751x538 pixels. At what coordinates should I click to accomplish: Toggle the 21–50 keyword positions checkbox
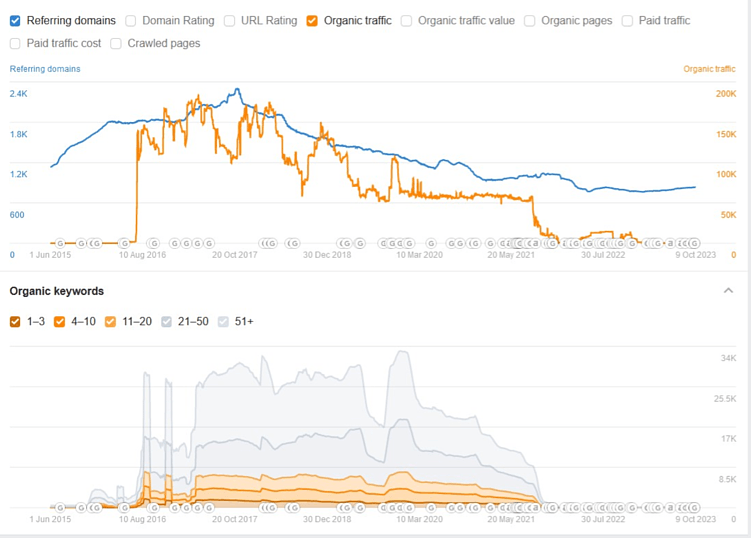[166, 321]
